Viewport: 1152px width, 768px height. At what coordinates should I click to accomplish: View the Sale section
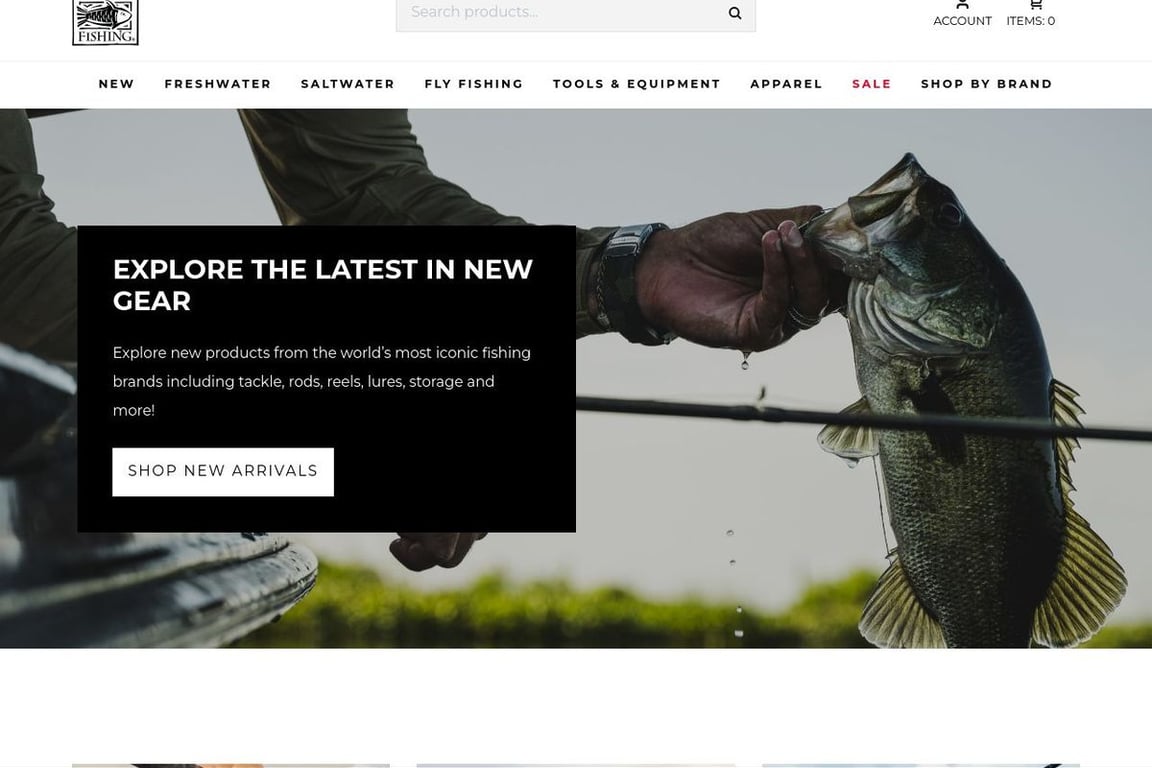(x=871, y=84)
